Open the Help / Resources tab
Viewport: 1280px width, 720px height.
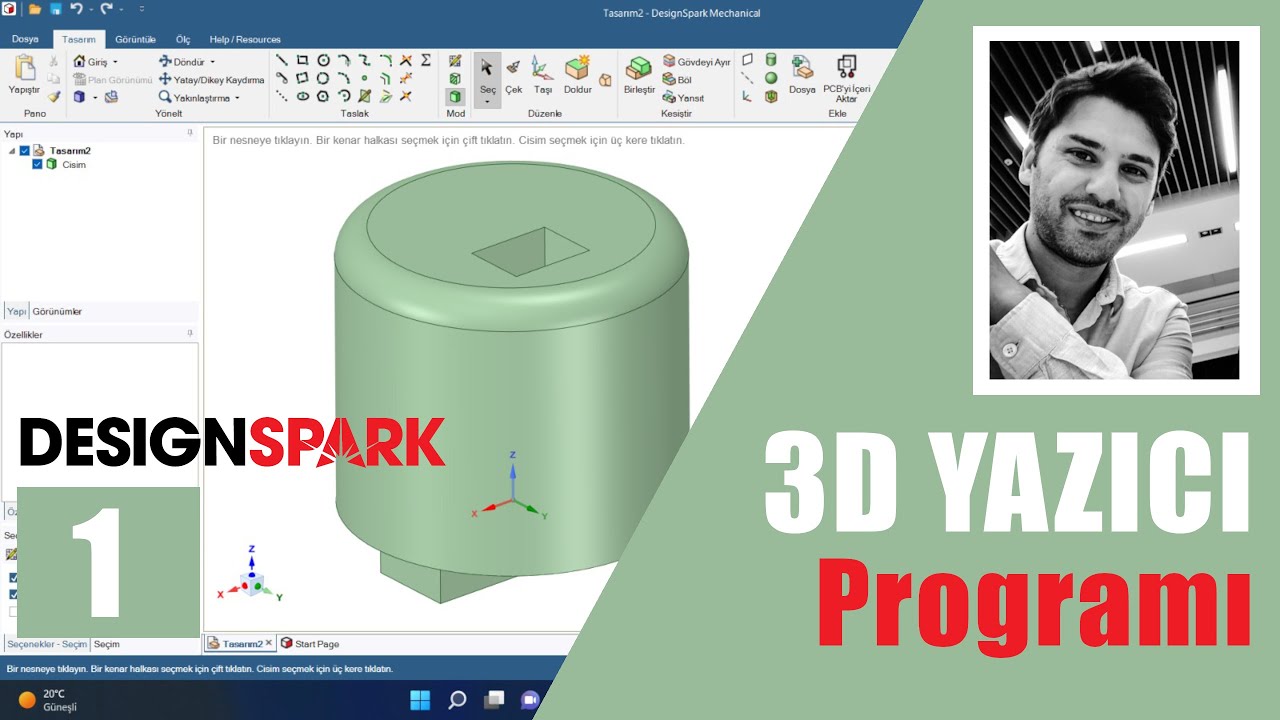click(244, 39)
